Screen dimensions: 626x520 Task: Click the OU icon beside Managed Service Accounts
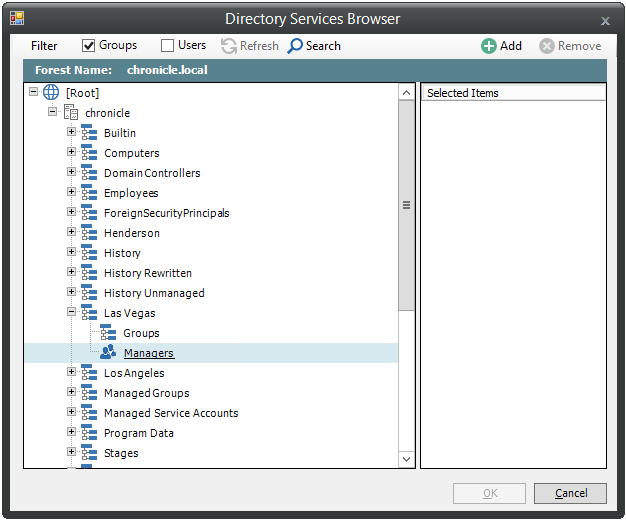89,413
